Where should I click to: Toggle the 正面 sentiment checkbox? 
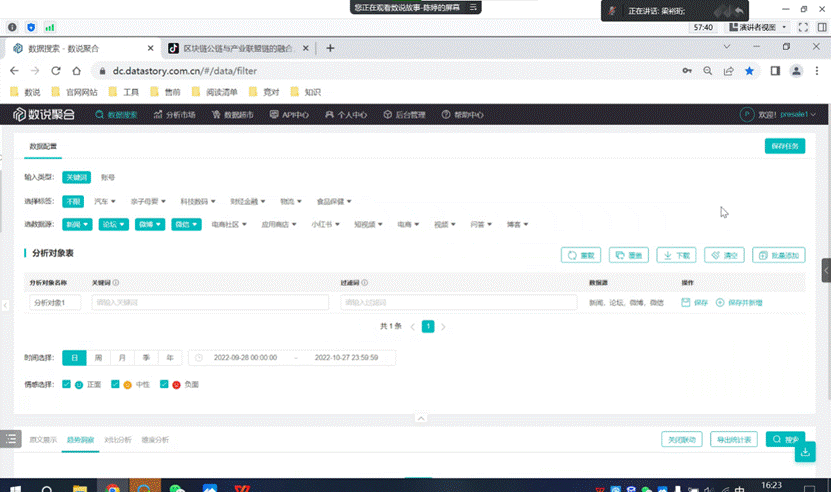click(x=67, y=384)
